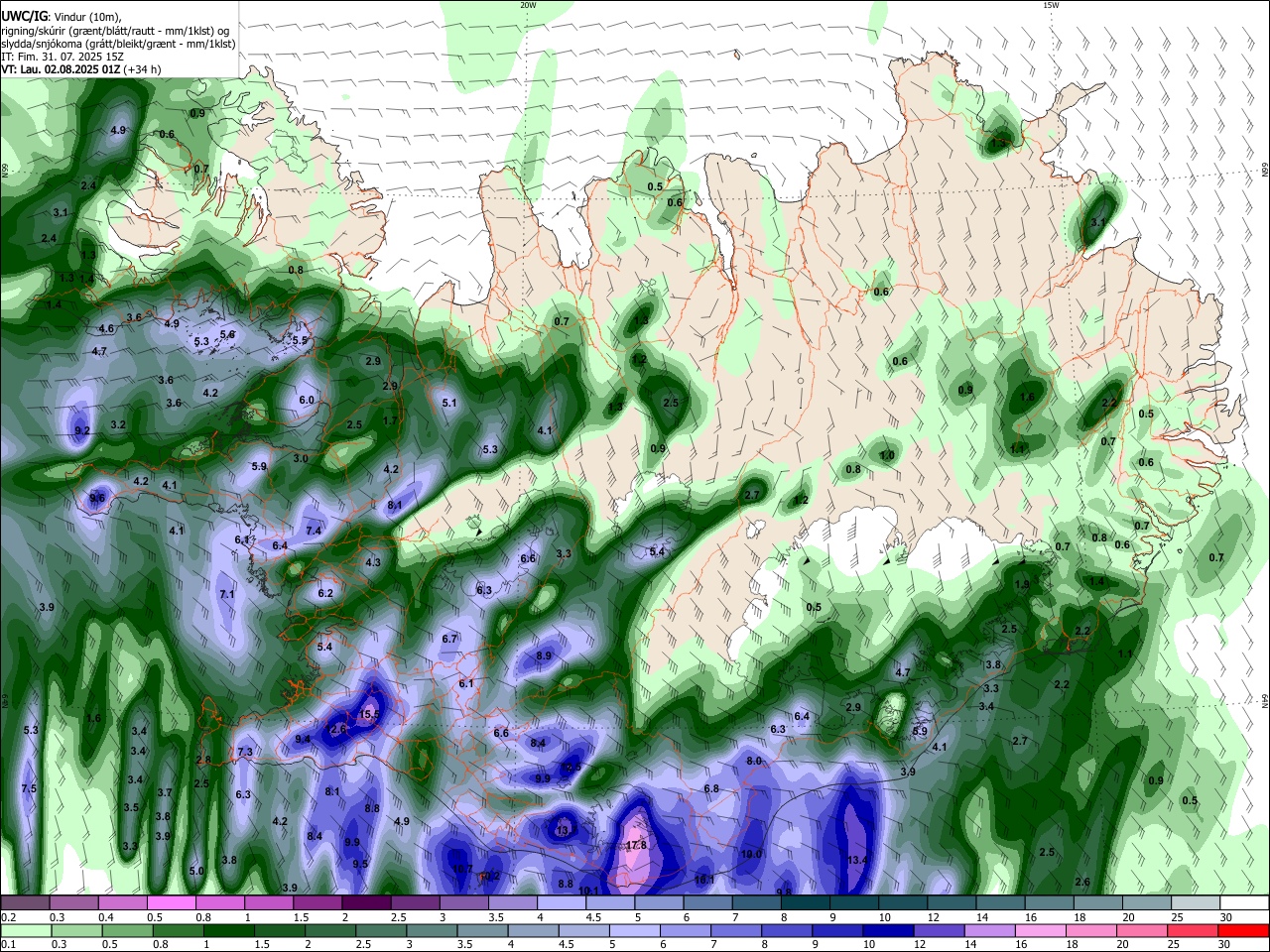Click the 6.8 precipitation value
This screenshot has width=1270, height=952.
click(x=711, y=788)
